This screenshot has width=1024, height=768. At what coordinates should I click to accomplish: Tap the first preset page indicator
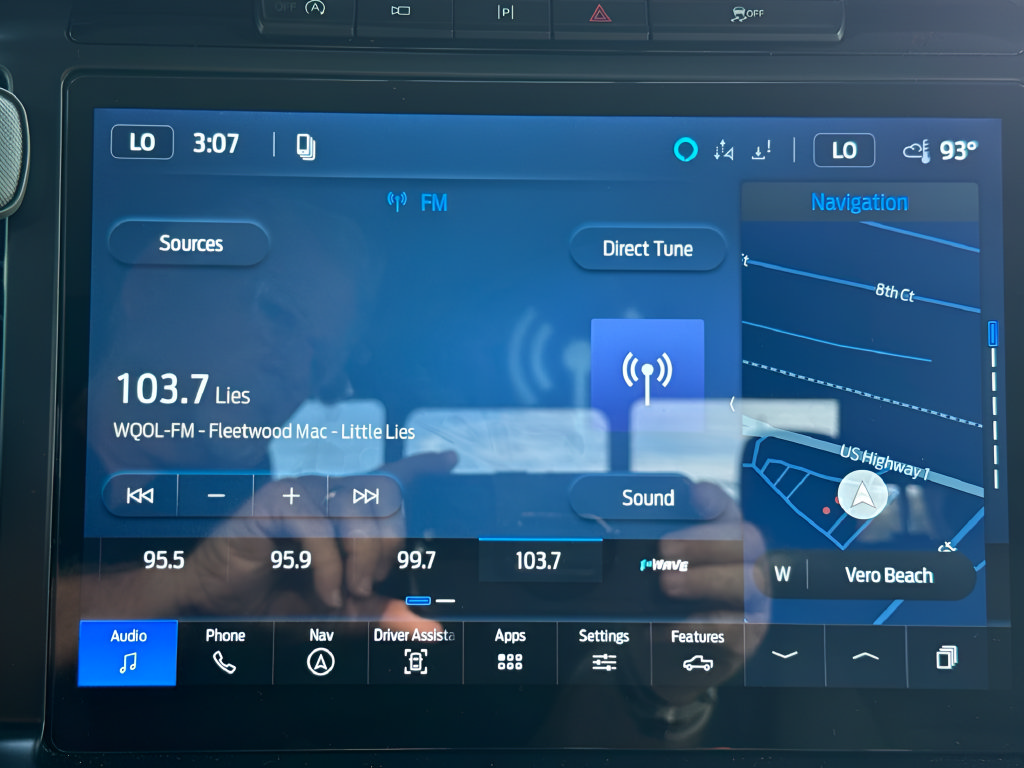[418, 601]
